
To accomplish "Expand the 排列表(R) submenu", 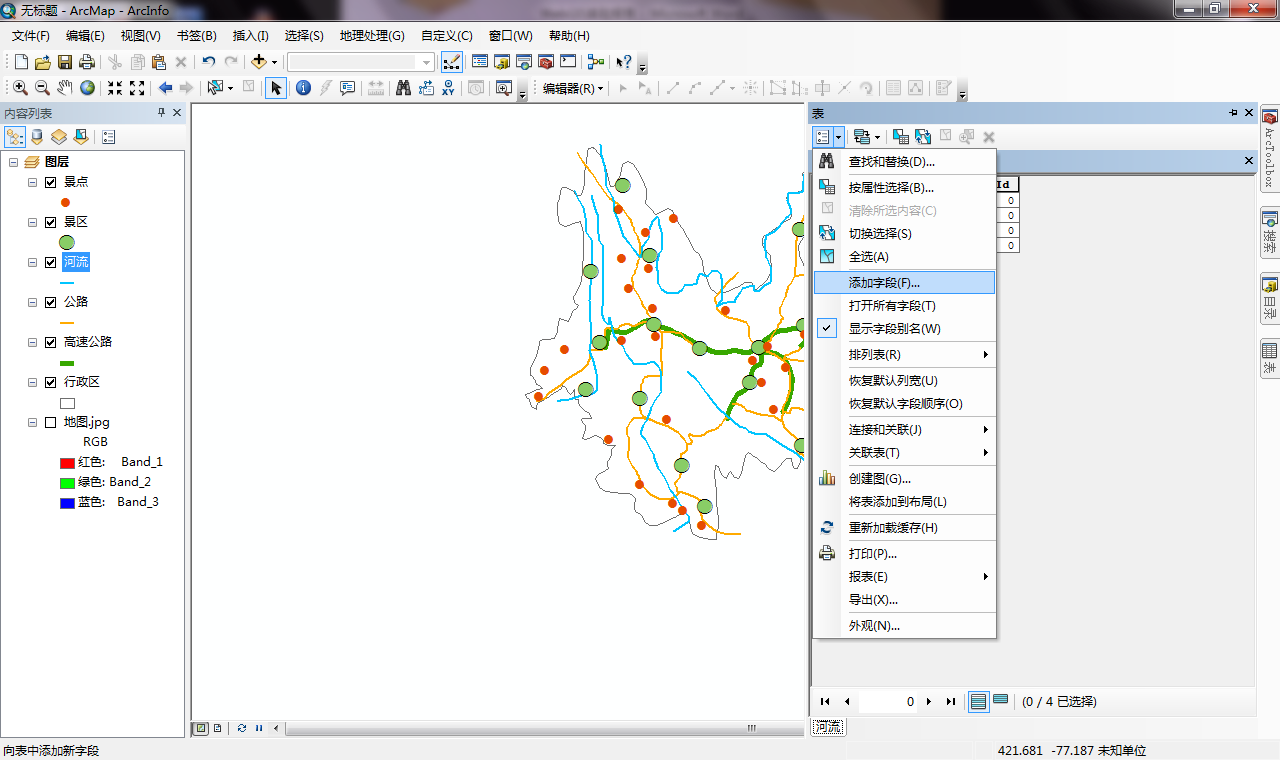I will pos(904,355).
